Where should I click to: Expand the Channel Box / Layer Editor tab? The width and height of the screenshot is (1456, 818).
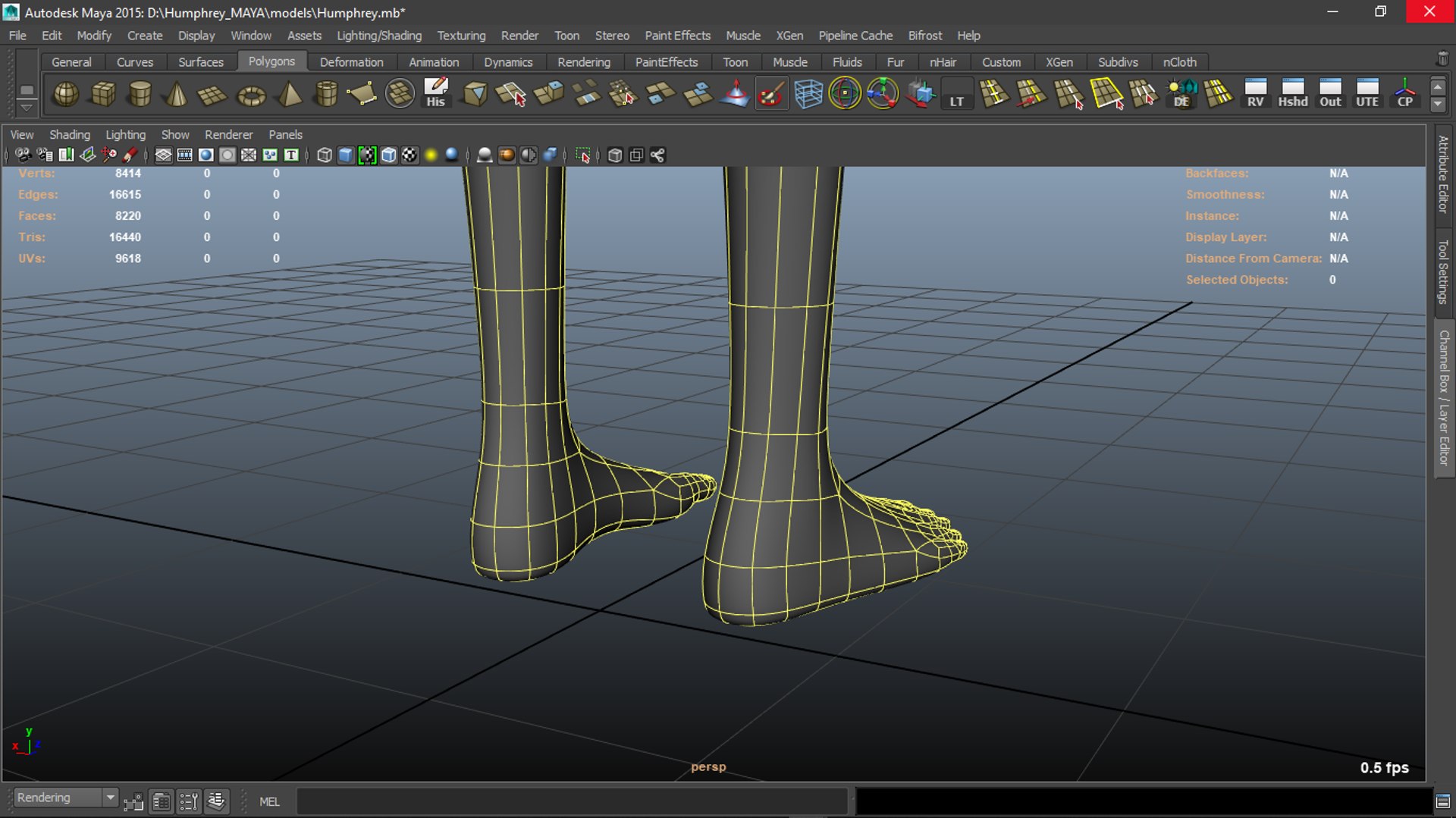pyautogui.click(x=1443, y=398)
